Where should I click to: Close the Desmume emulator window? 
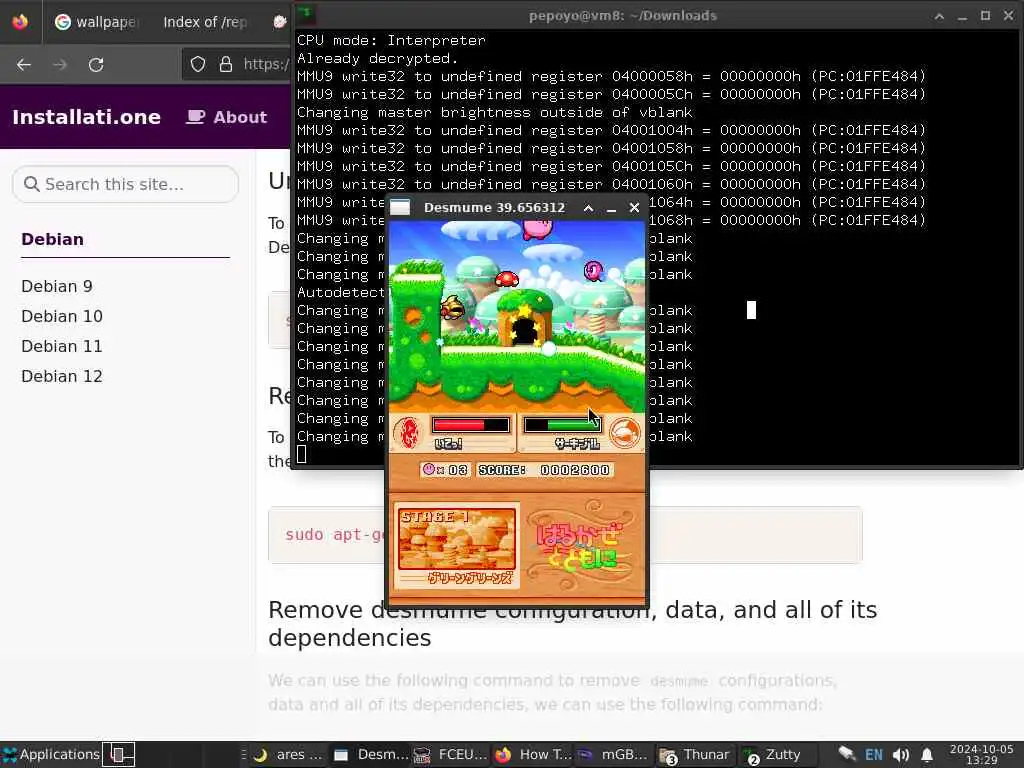pos(634,208)
